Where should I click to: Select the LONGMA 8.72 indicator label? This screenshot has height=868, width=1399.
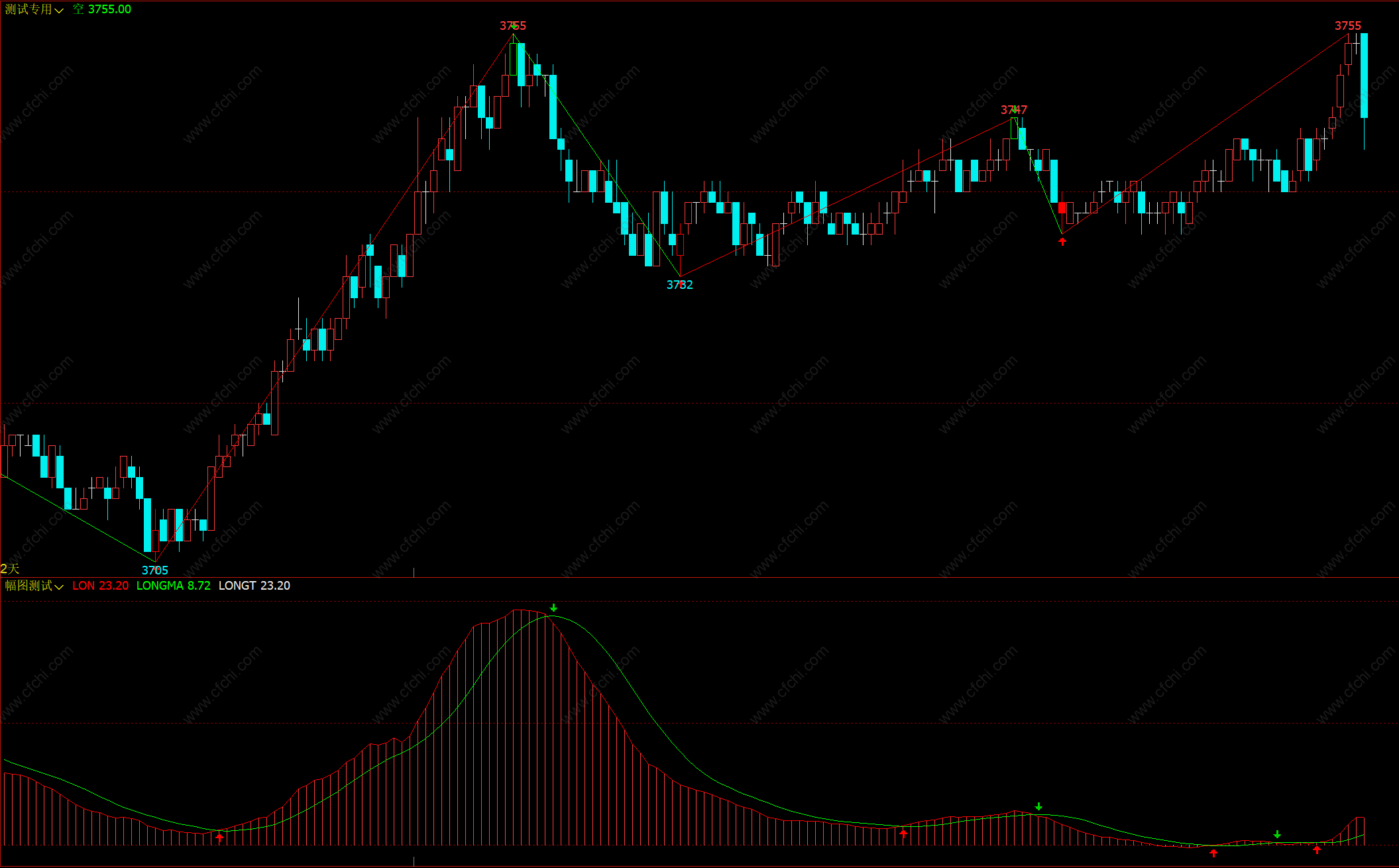pyautogui.click(x=173, y=586)
